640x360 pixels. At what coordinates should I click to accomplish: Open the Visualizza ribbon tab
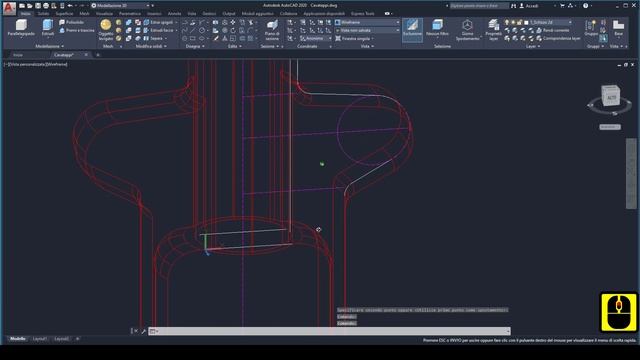[x=104, y=13]
